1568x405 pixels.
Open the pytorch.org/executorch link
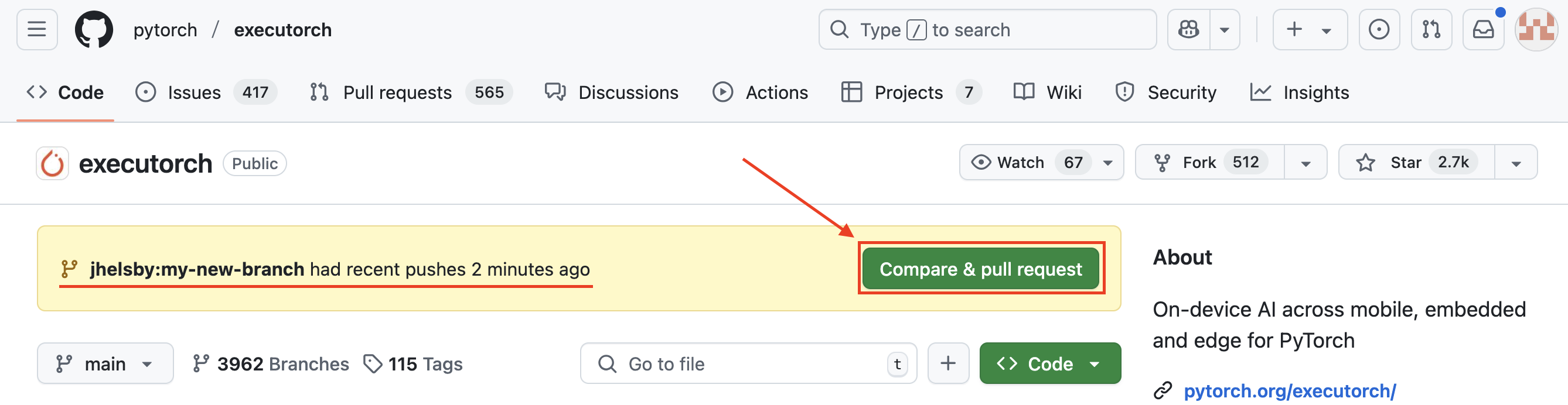pos(1289,390)
